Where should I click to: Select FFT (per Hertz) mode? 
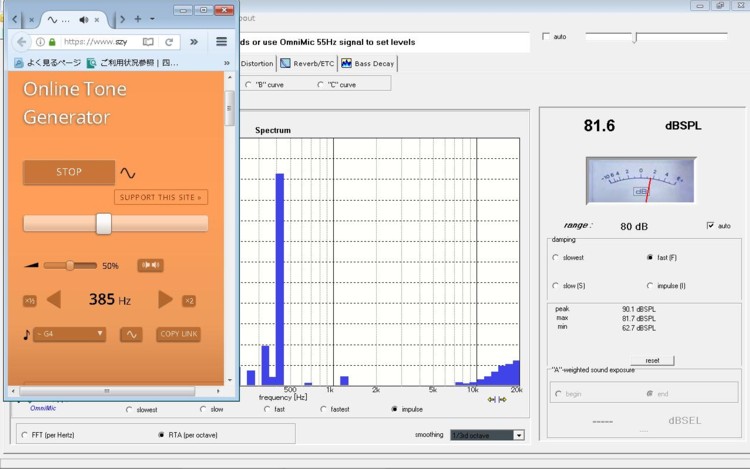(24, 435)
